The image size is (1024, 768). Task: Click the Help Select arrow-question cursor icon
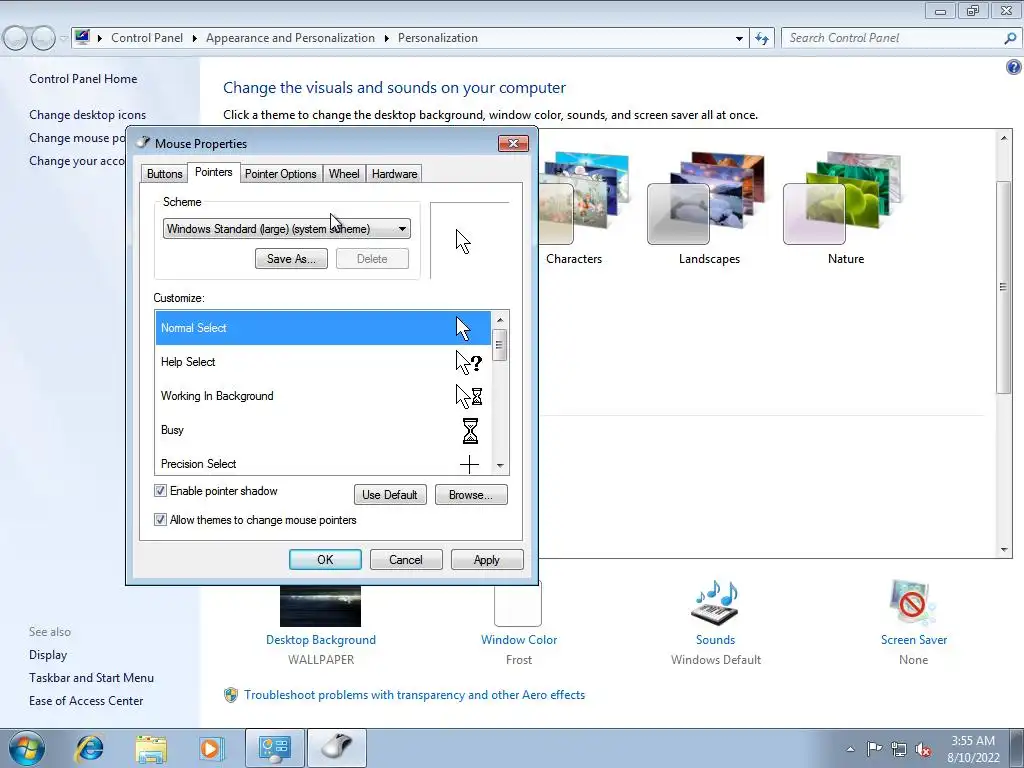pyautogui.click(x=469, y=362)
